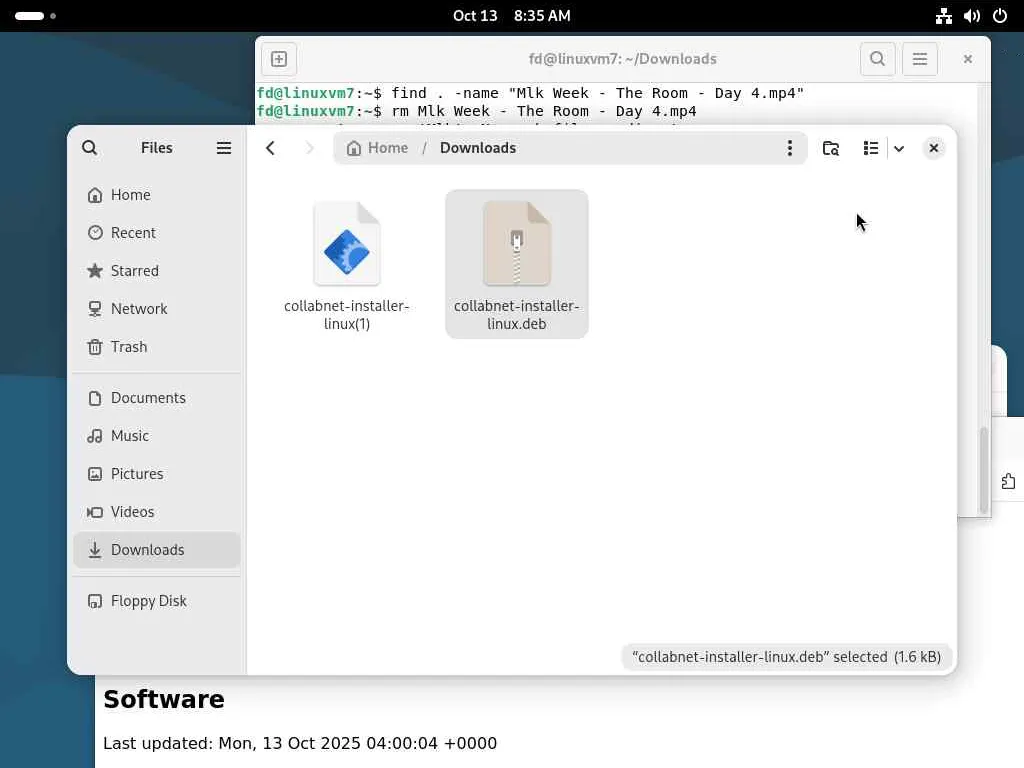The image size is (1024, 768).
Task: Select Downloads in the sidebar
Action: [x=157, y=549]
